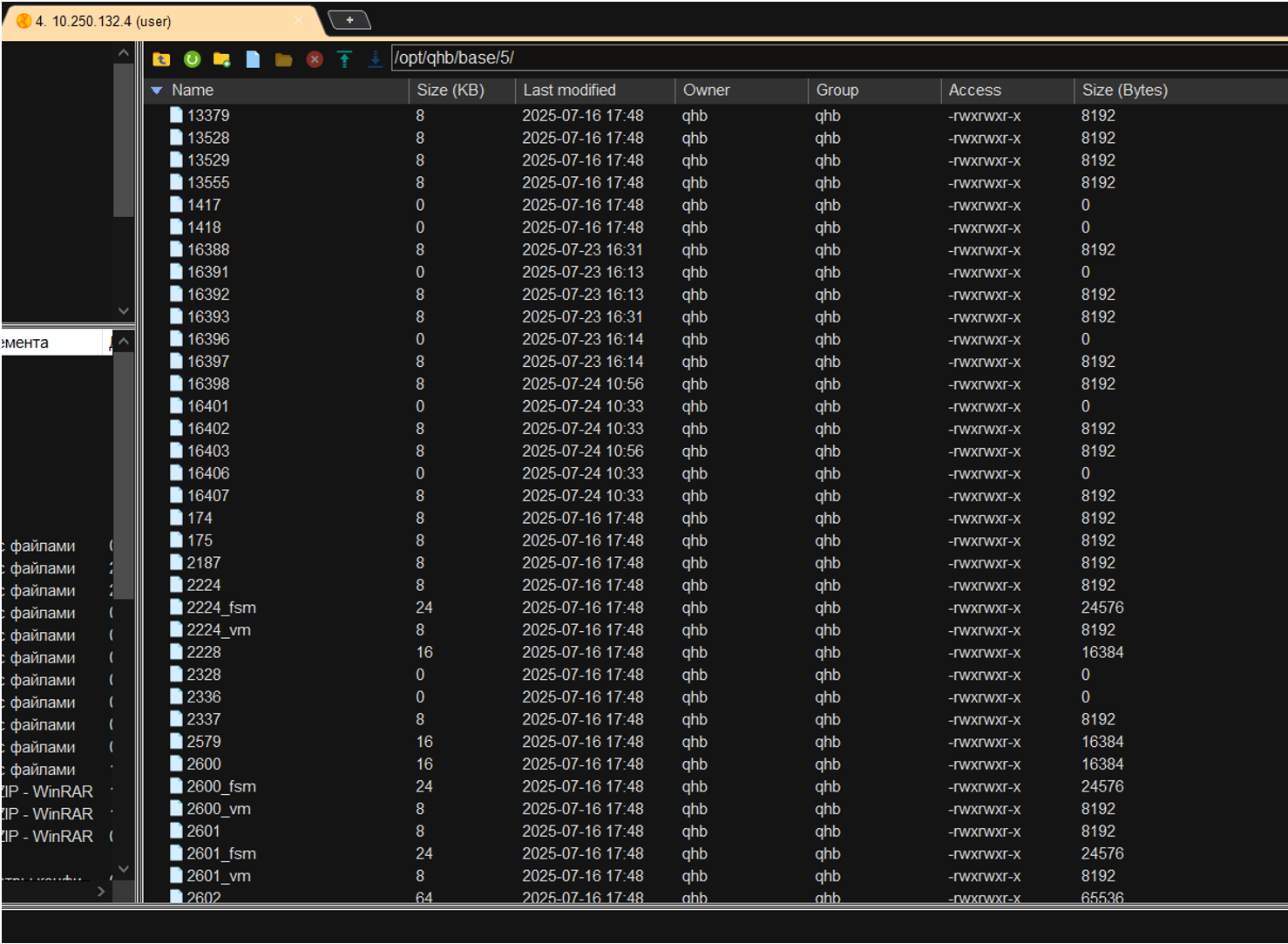
Task: Click the address bar showing /opt/qhb/base/5/
Action: click(x=610, y=58)
